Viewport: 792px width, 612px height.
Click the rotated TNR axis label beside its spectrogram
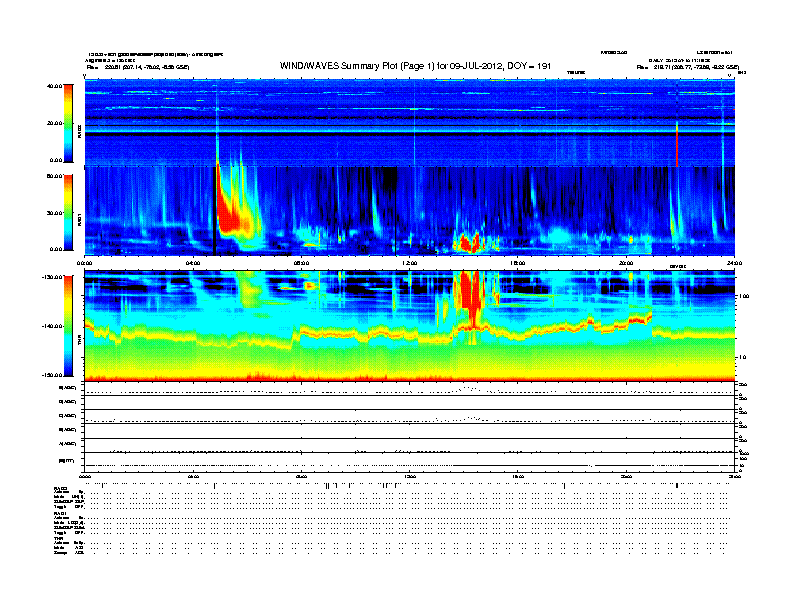pos(79,342)
